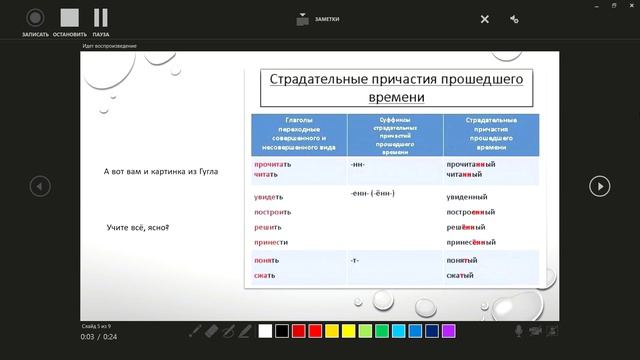Advance to the next slide

click(600, 186)
